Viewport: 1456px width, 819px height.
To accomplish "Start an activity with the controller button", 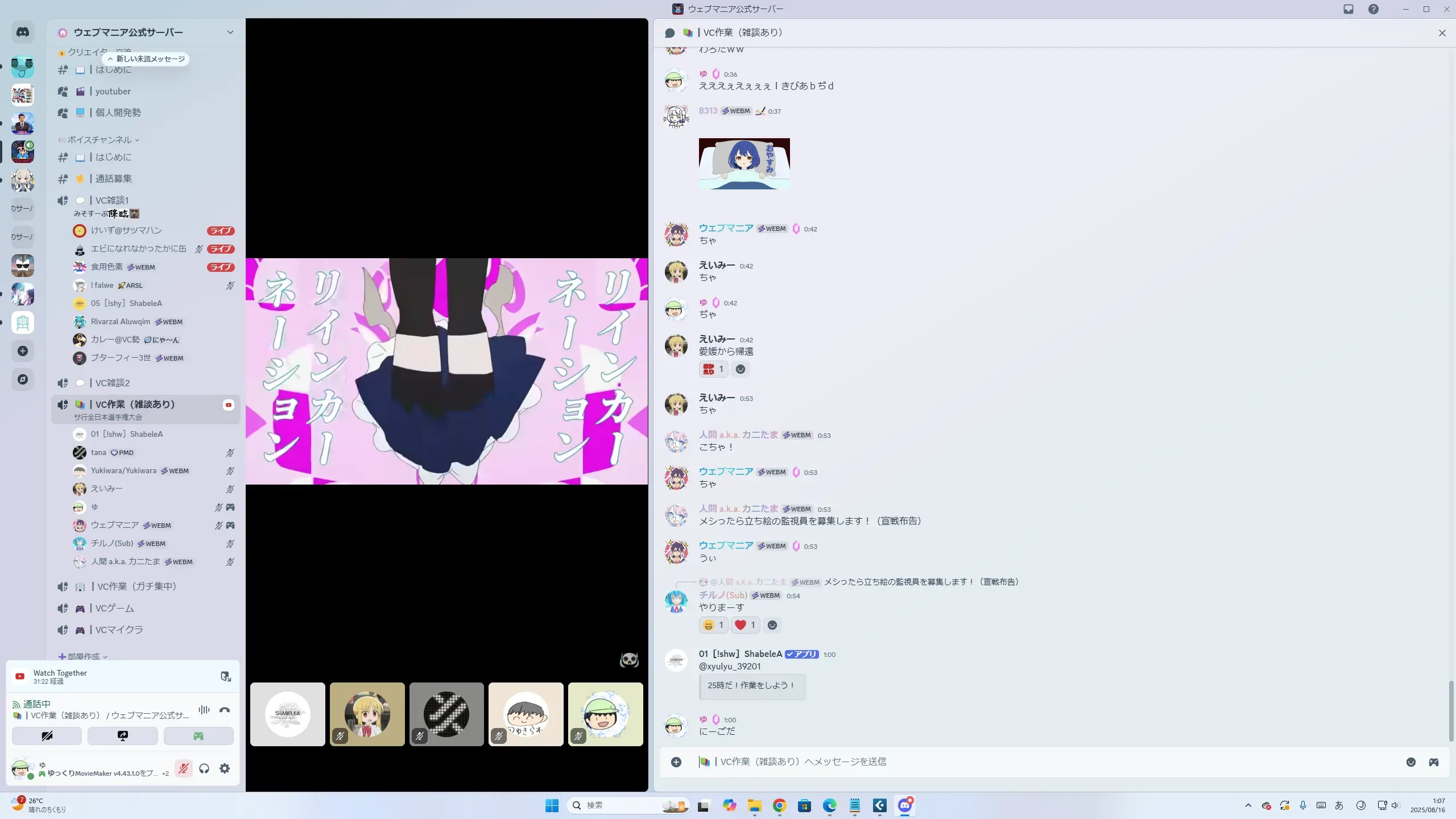I will pos(198,736).
